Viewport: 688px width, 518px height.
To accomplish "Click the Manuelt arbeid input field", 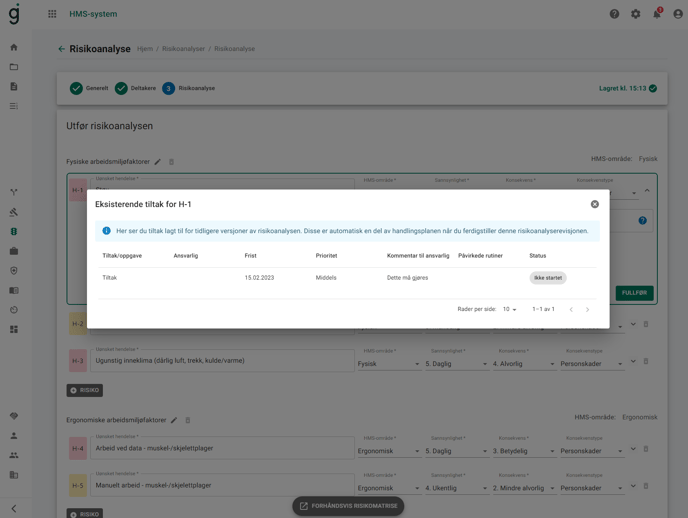I will coord(222,485).
